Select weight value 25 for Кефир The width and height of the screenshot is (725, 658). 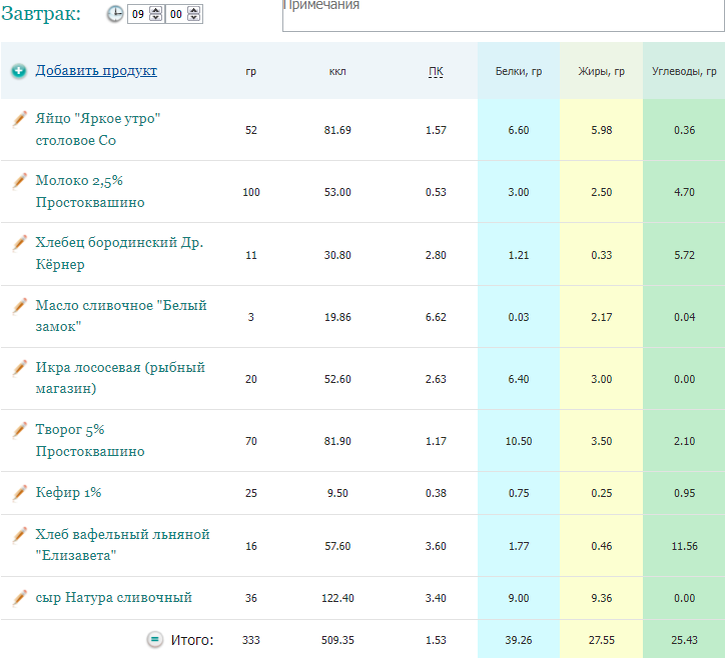[x=251, y=493]
